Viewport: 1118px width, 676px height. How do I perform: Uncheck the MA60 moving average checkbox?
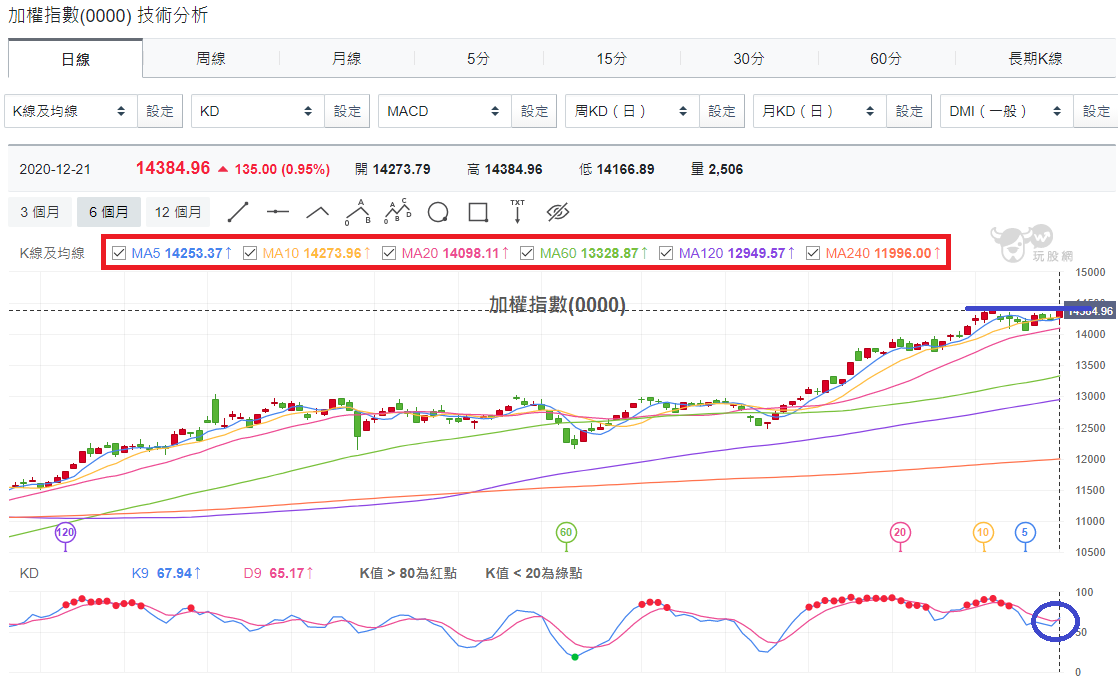[527, 253]
